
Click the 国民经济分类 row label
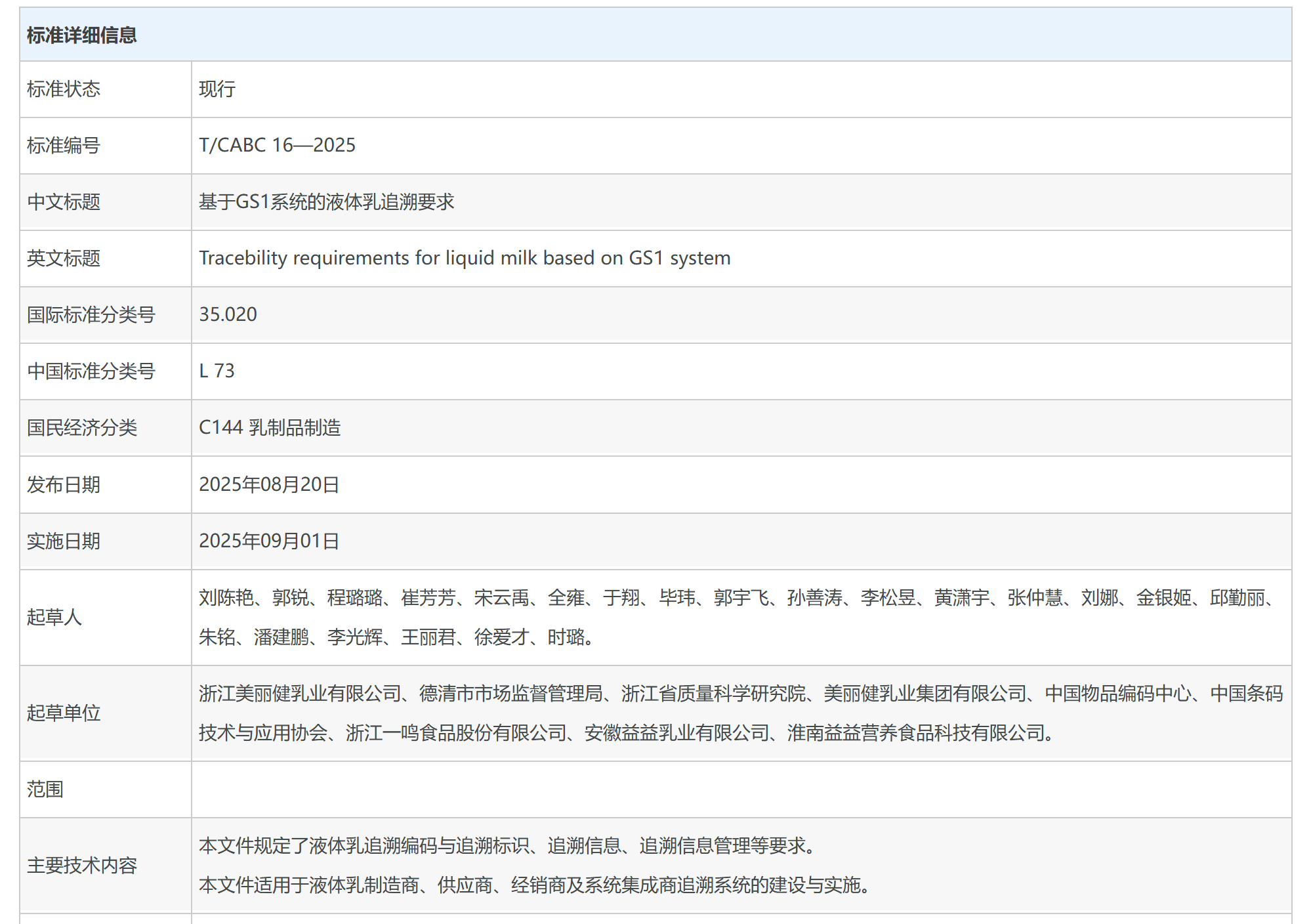click(82, 428)
